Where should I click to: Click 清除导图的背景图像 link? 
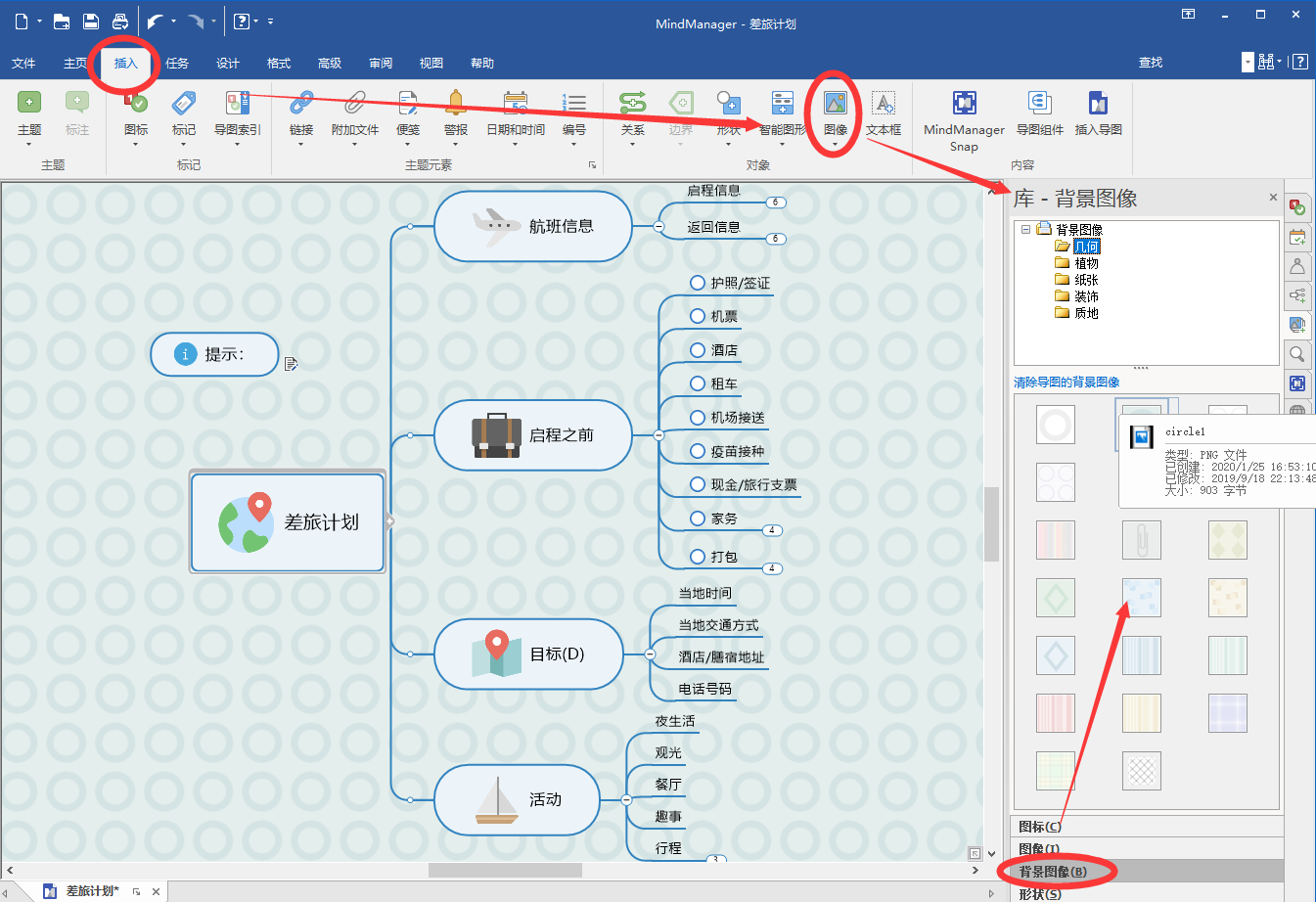point(1066,383)
